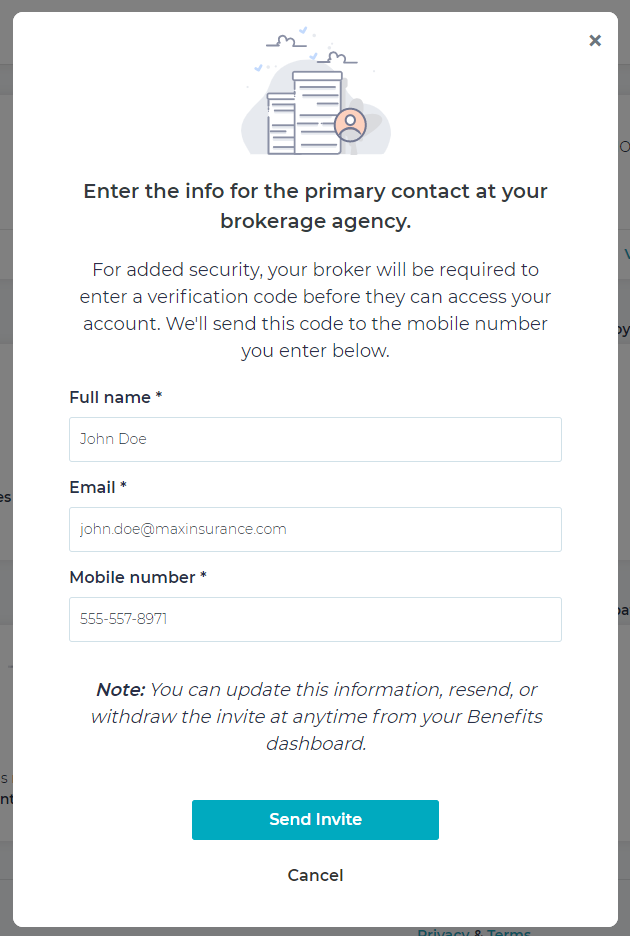
Task: Focus the Email input field
Action: 315,529
